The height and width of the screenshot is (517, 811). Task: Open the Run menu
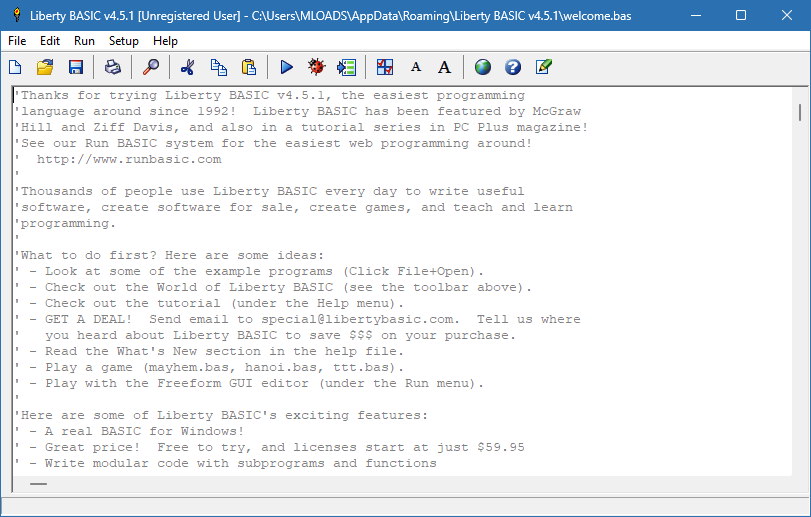point(84,41)
